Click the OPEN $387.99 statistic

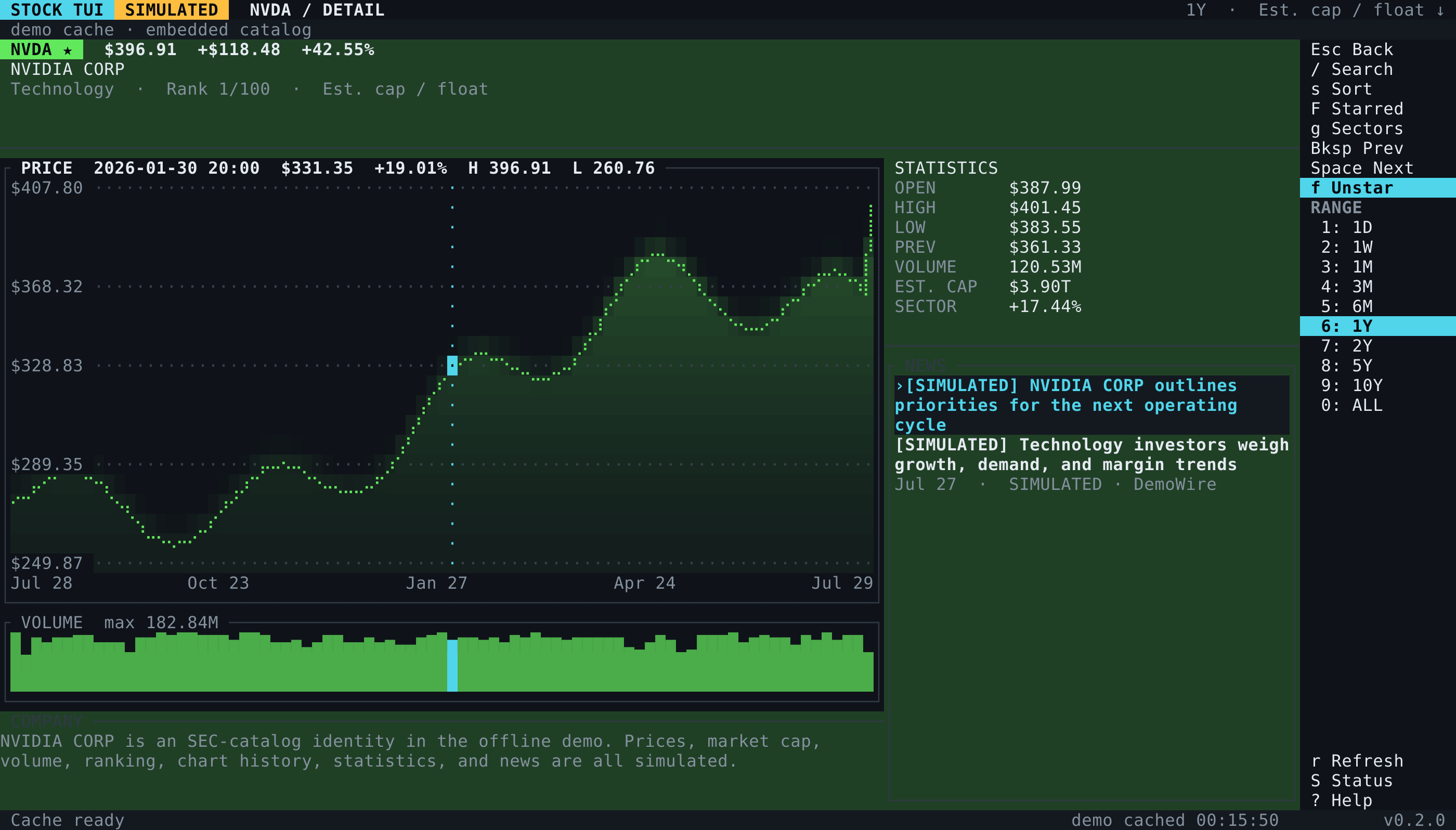click(x=987, y=188)
